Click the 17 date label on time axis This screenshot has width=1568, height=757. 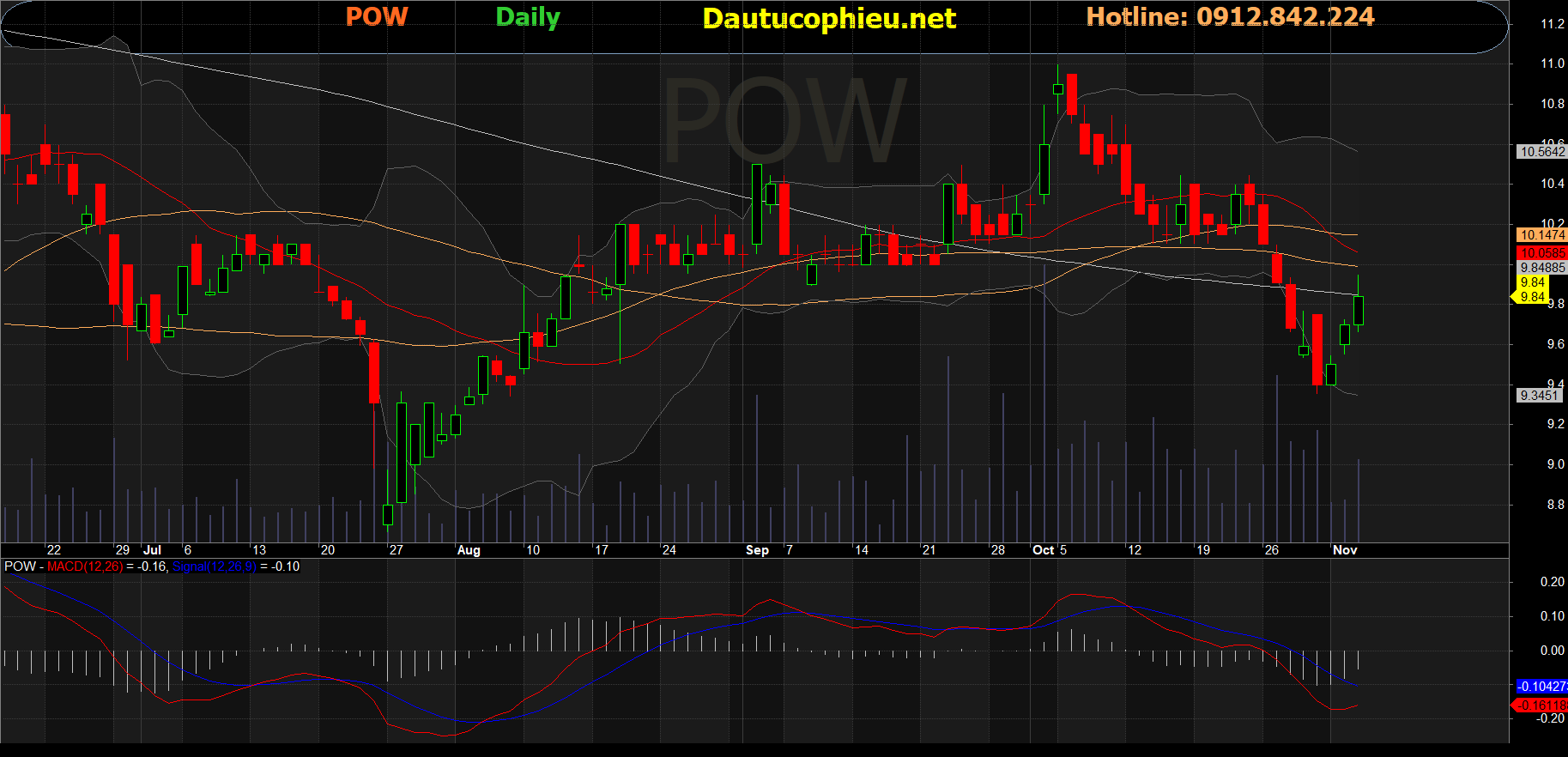(x=602, y=550)
